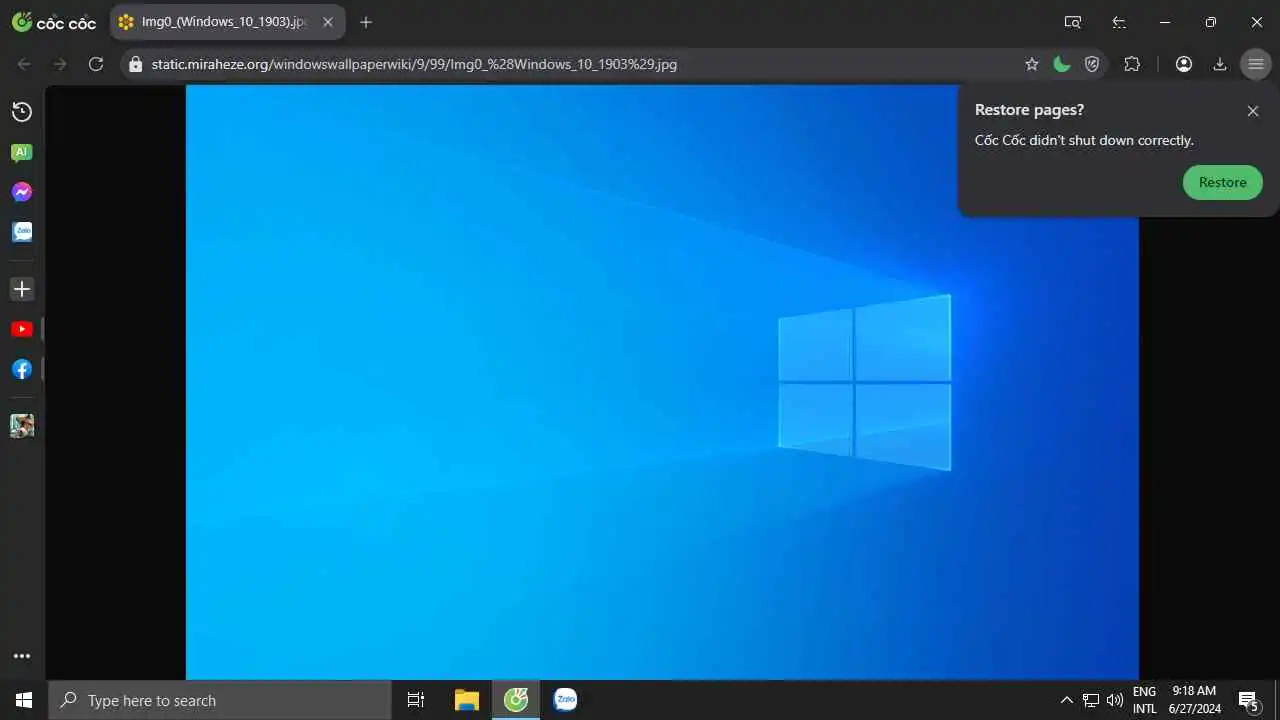Click the Cốc Cốc logo
1280x720 pixels.
tap(54, 22)
